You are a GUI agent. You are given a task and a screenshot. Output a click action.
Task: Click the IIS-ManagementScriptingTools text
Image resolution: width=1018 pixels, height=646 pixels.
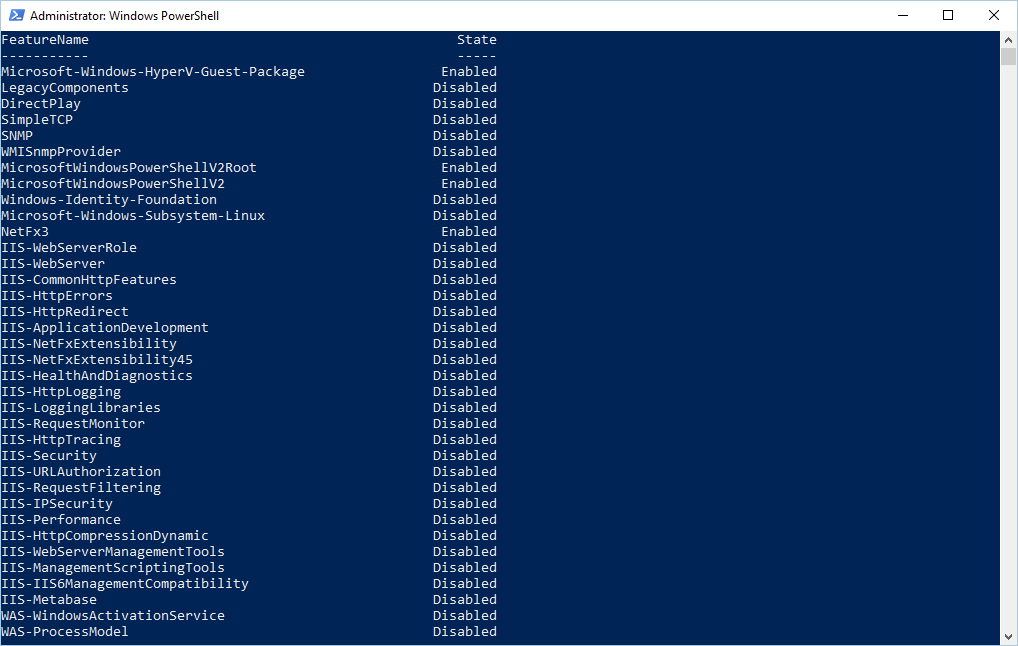[x=113, y=567]
